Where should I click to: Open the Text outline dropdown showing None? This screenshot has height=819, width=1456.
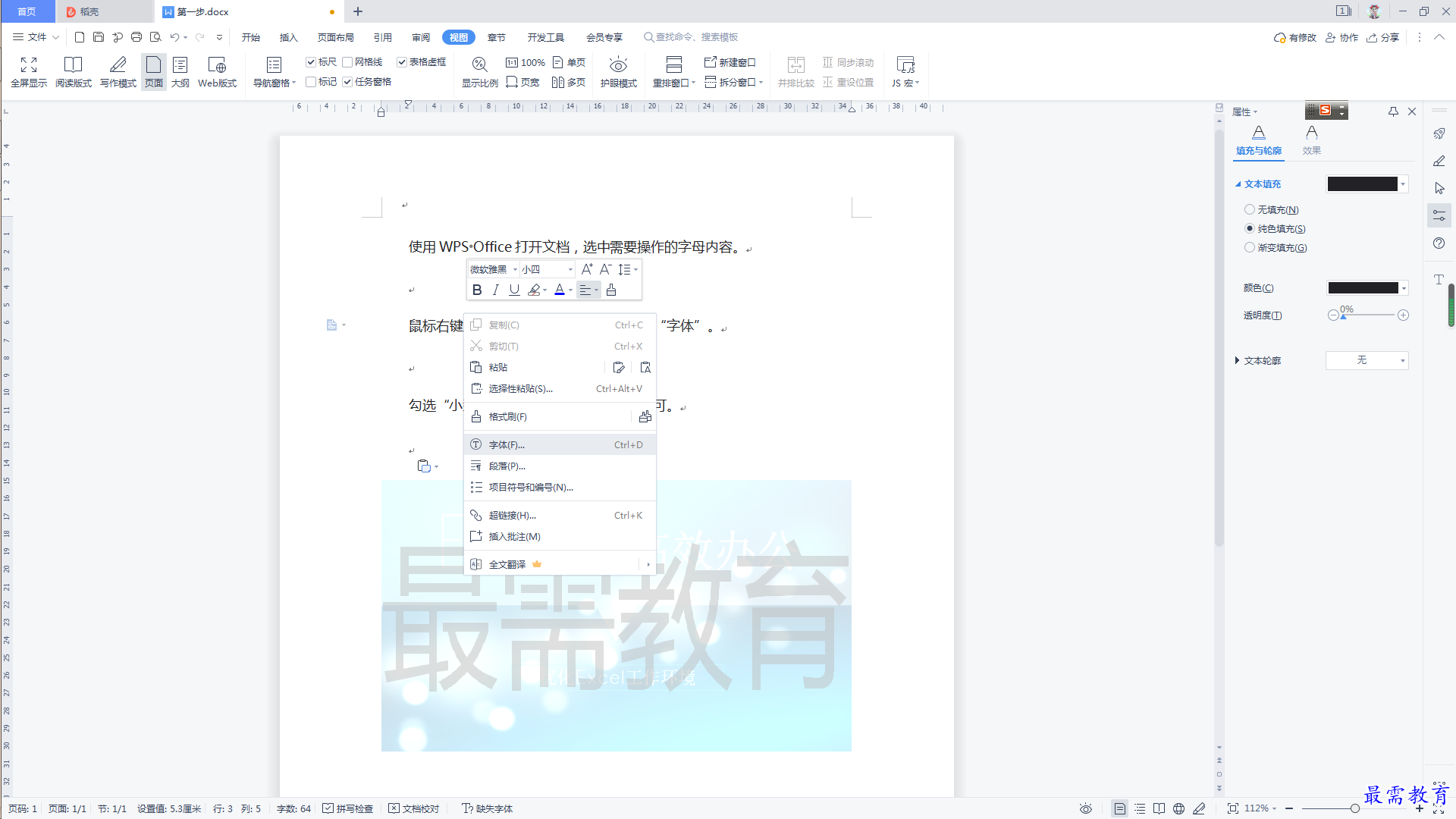(1367, 360)
